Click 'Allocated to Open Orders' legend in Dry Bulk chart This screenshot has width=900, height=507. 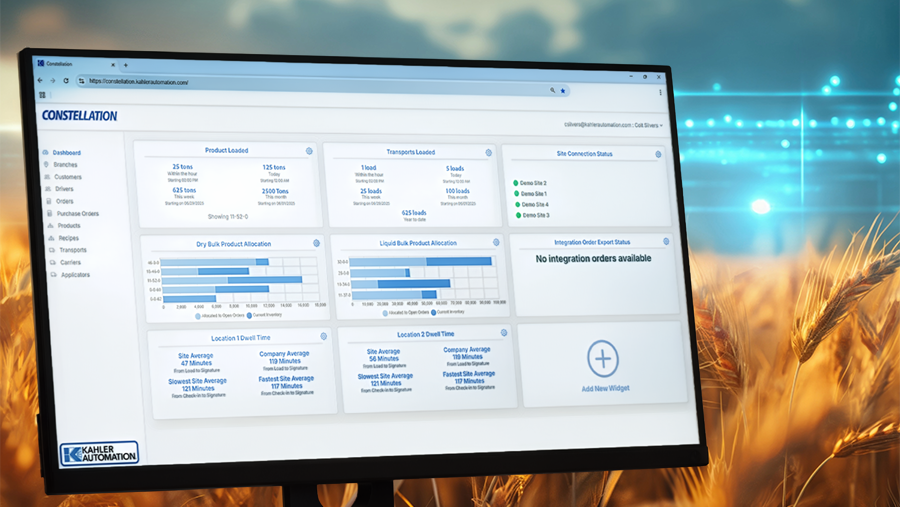pos(219,315)
